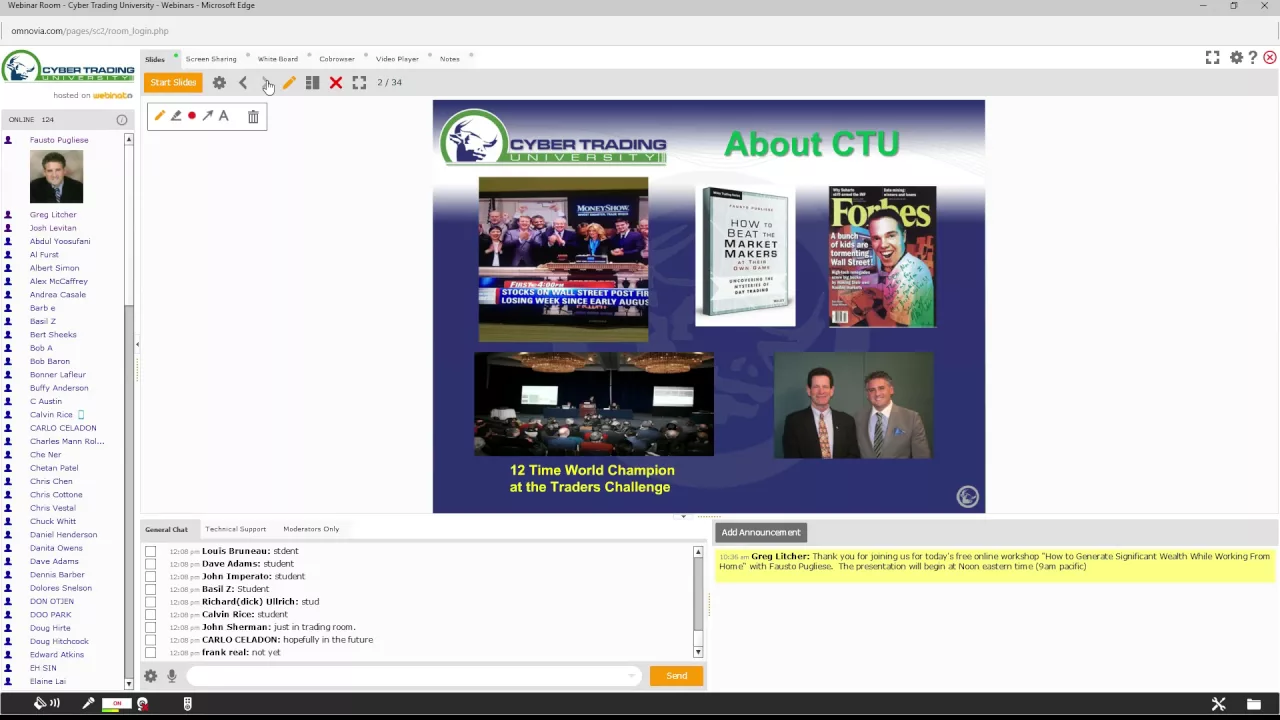1280x720 pixels.
Task: Check the box beside CARLO CELADON message
Action: click(x=150, y=640)
